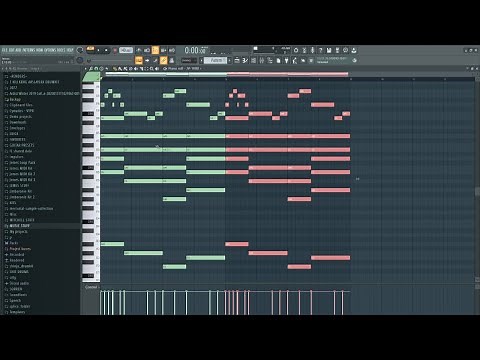Toggle the metronome icon
Viewport: 480px width, 360px height.
point(139,50)
